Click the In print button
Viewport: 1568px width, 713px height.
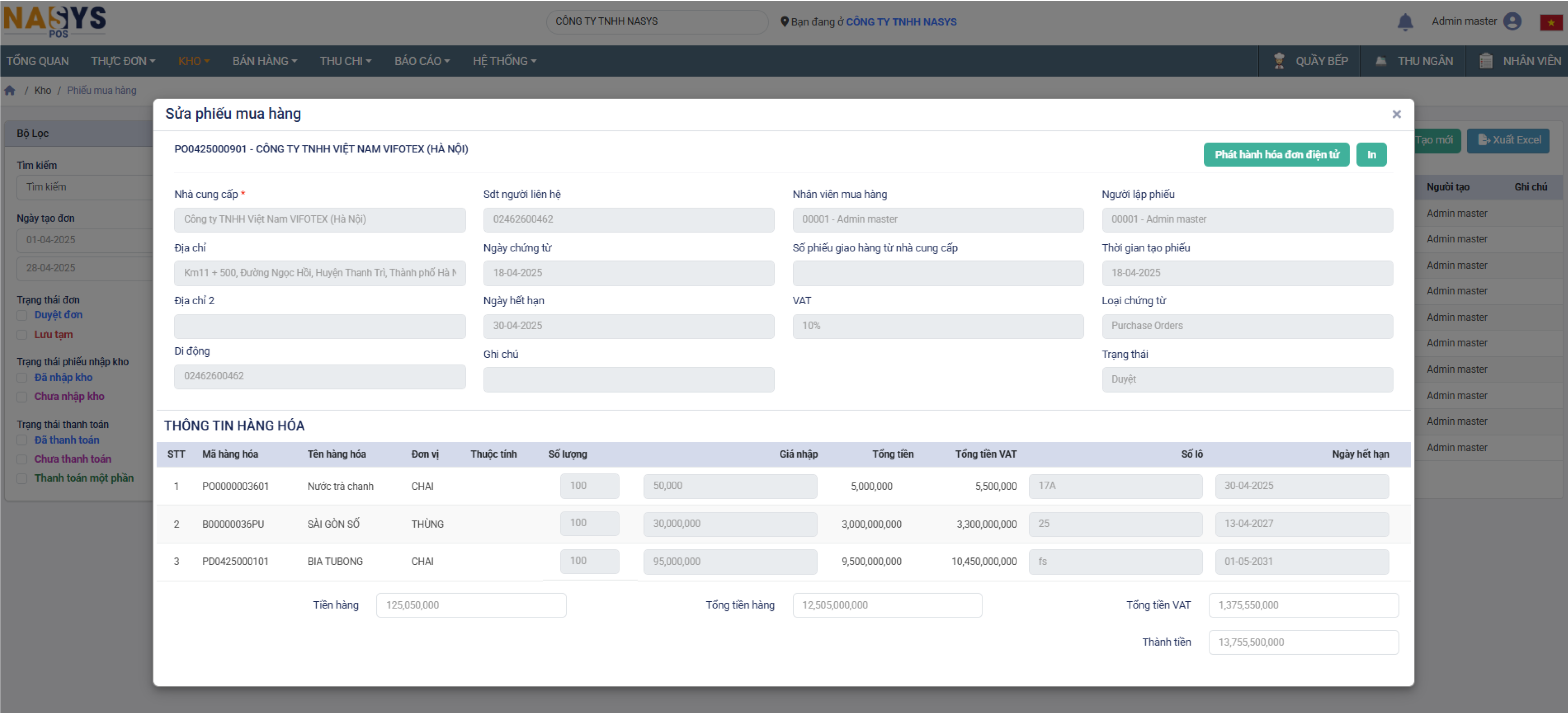[x=1371, y=154]
